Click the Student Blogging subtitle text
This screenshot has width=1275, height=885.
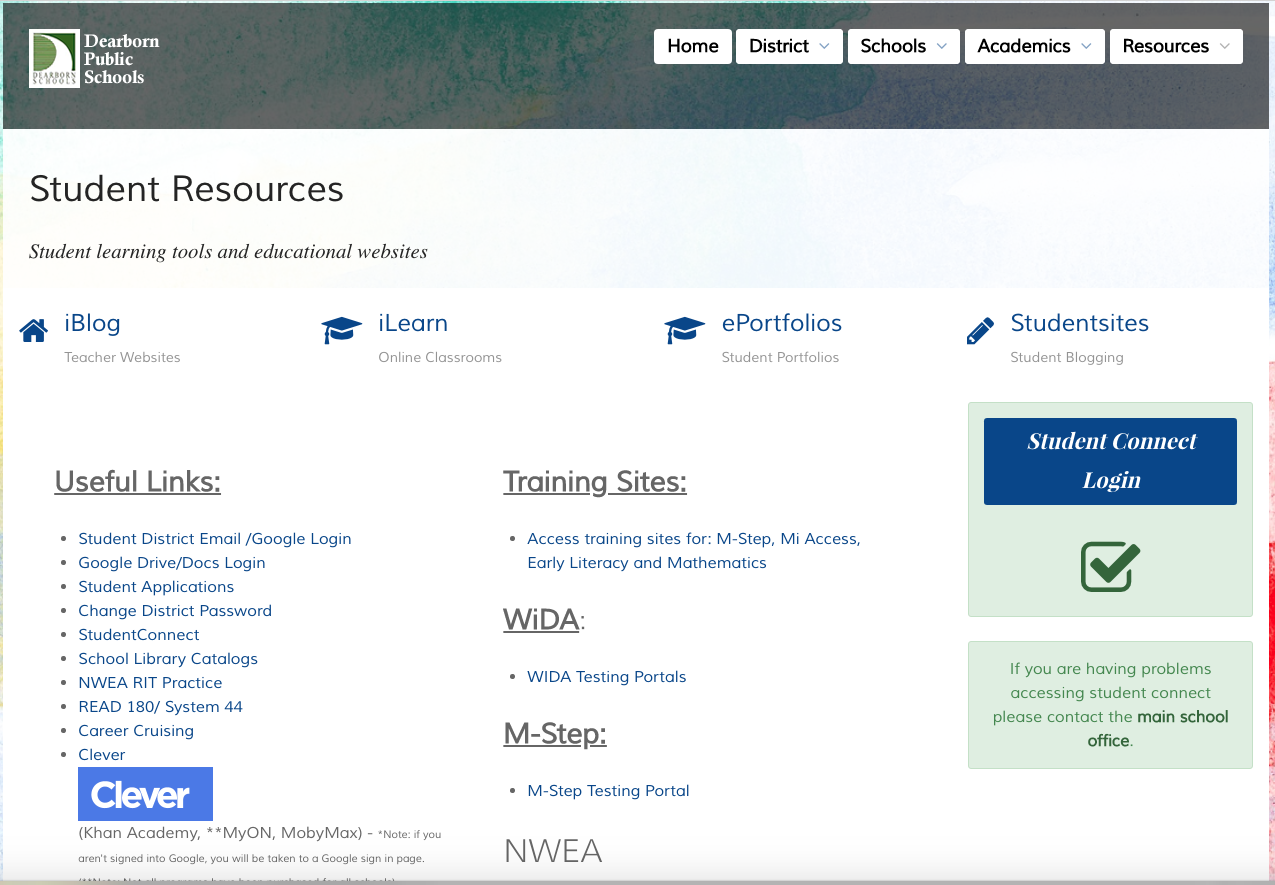click(1067, 357)
